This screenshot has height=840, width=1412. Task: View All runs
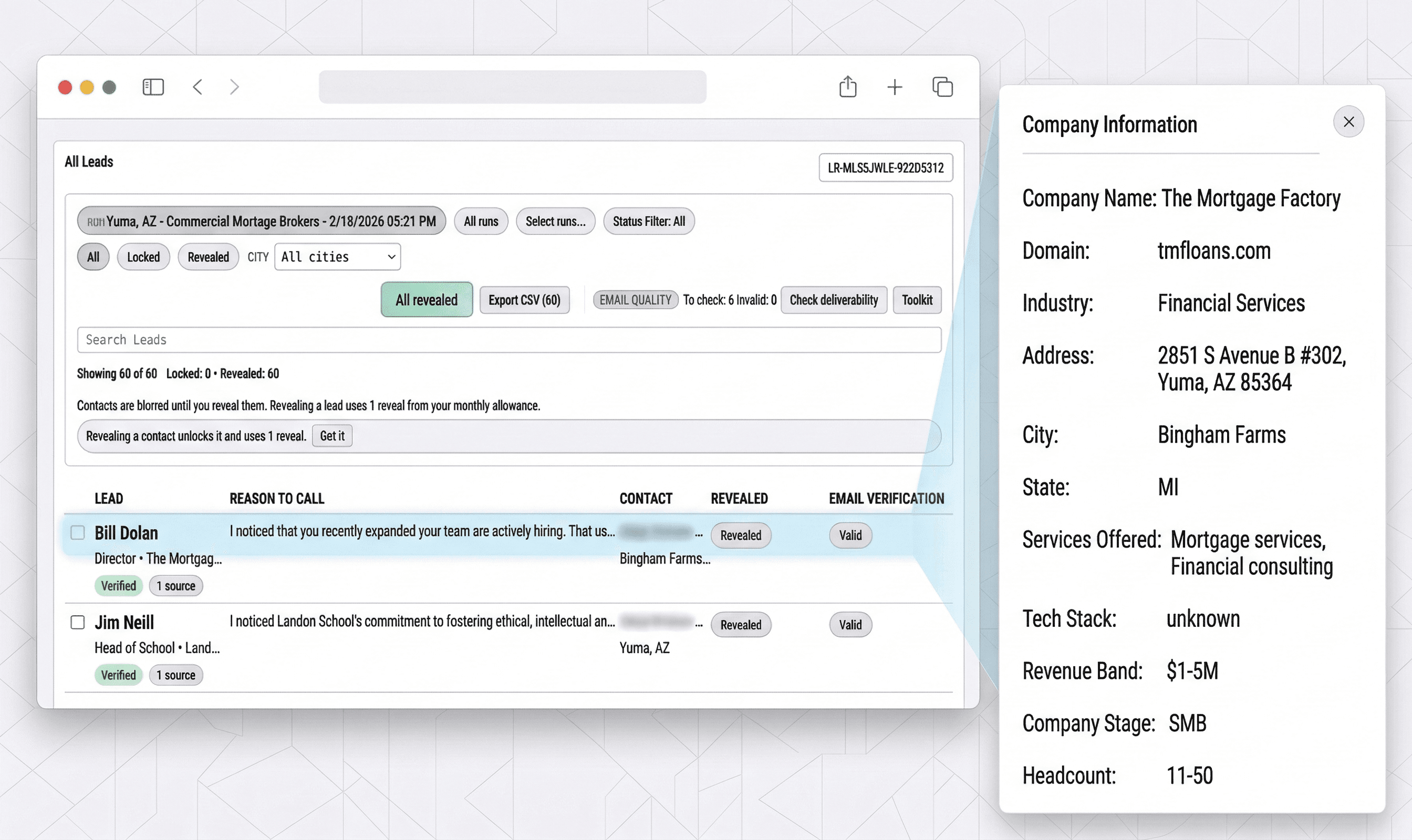pos(480,222)
